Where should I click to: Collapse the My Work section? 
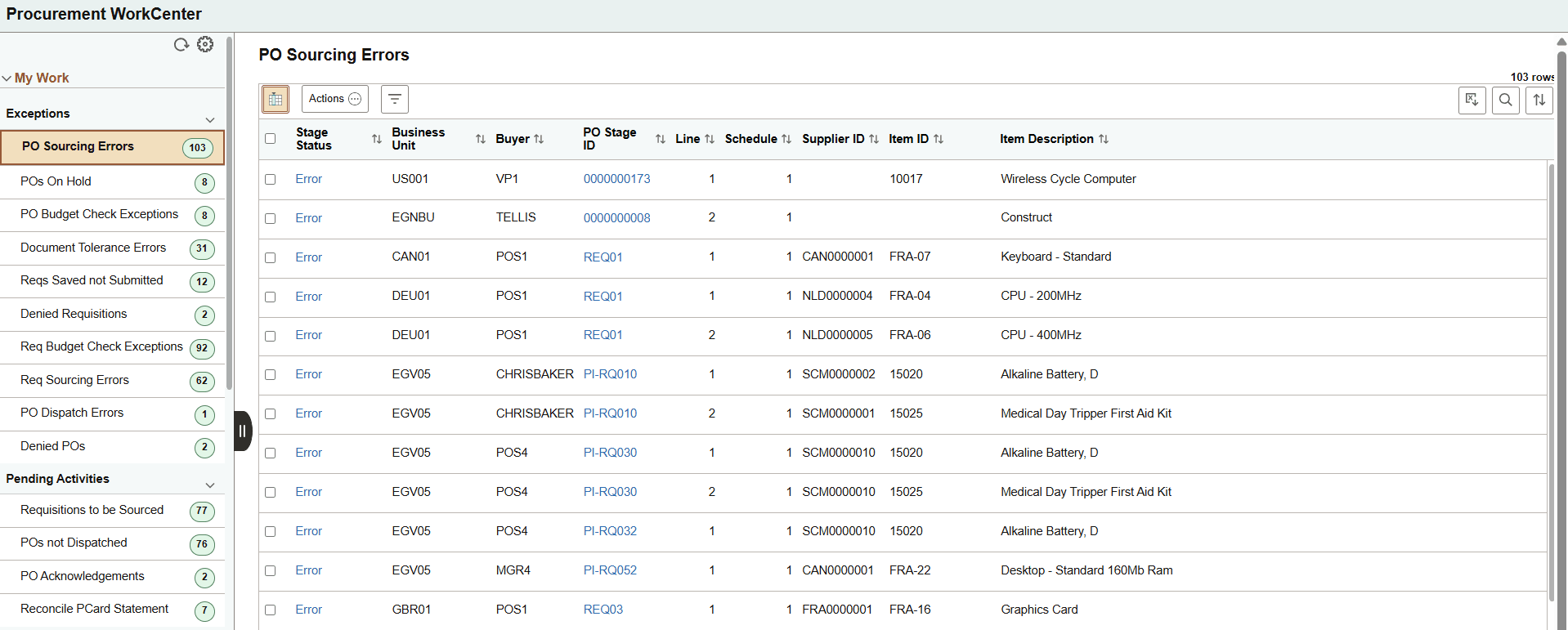pyautogui.click(x=7, y=78)
